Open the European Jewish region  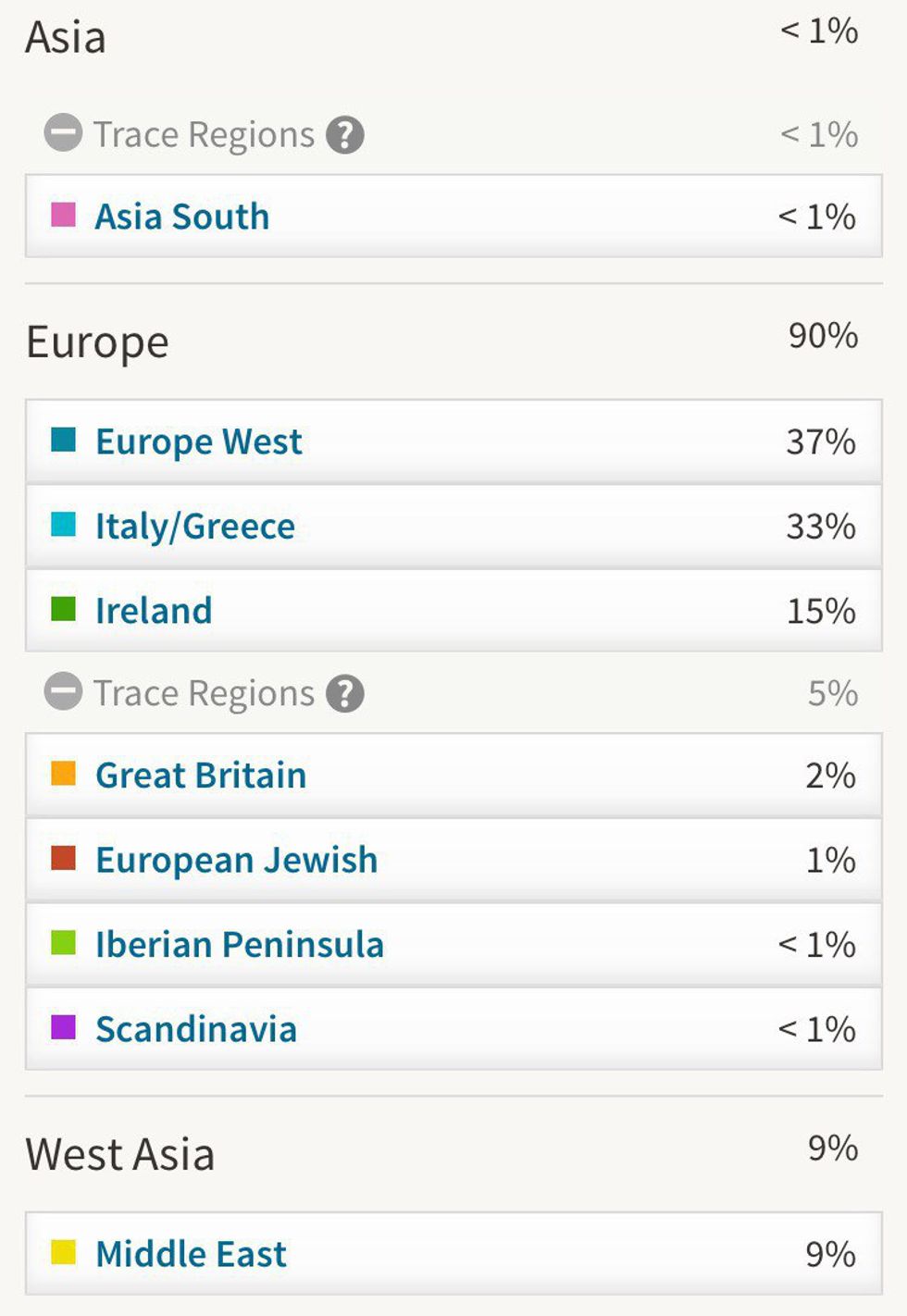point(453,860)
